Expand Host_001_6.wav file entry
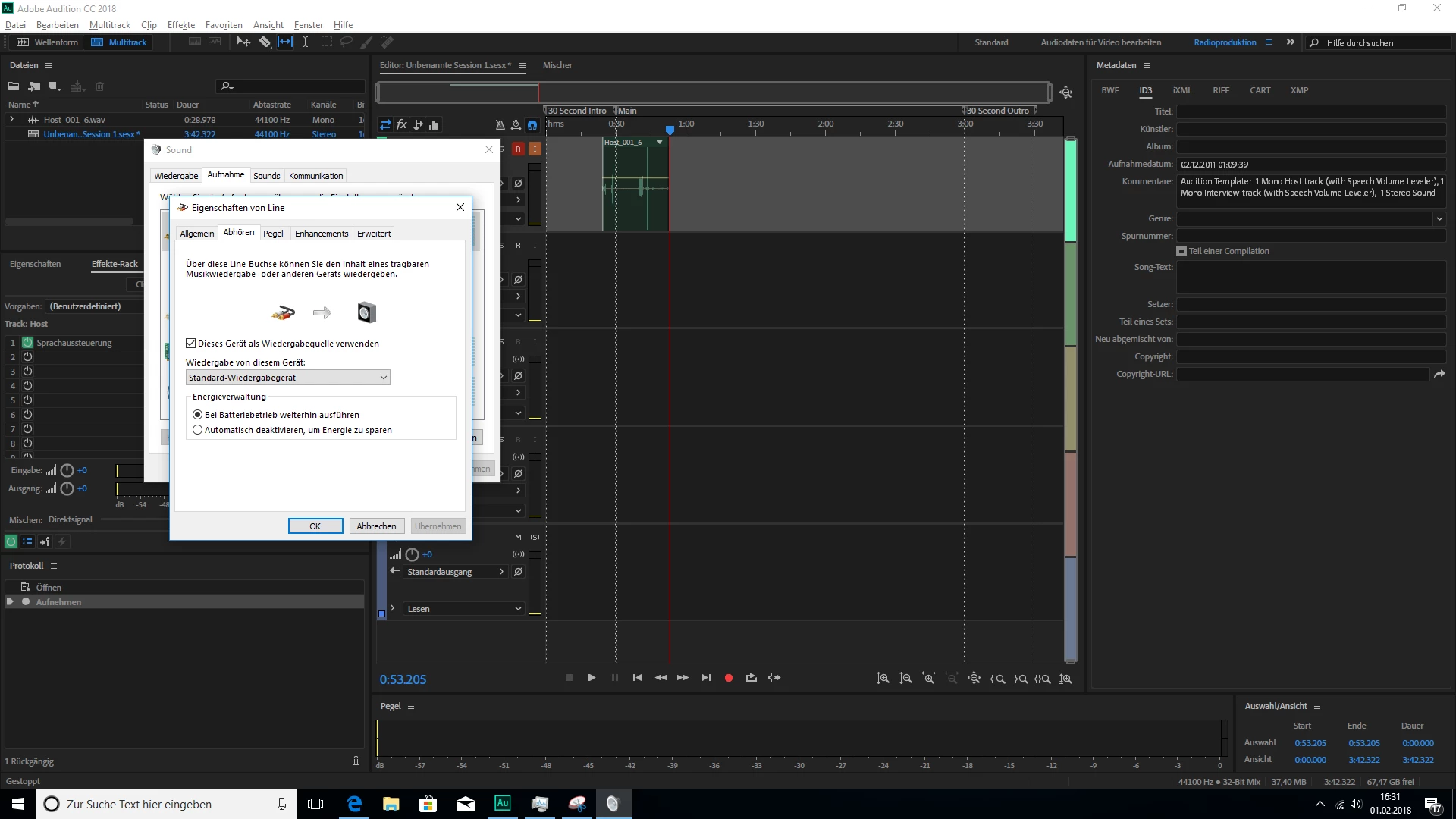Screen dimensions: 1456x819 pyautogui.click(x=11, y=120)
